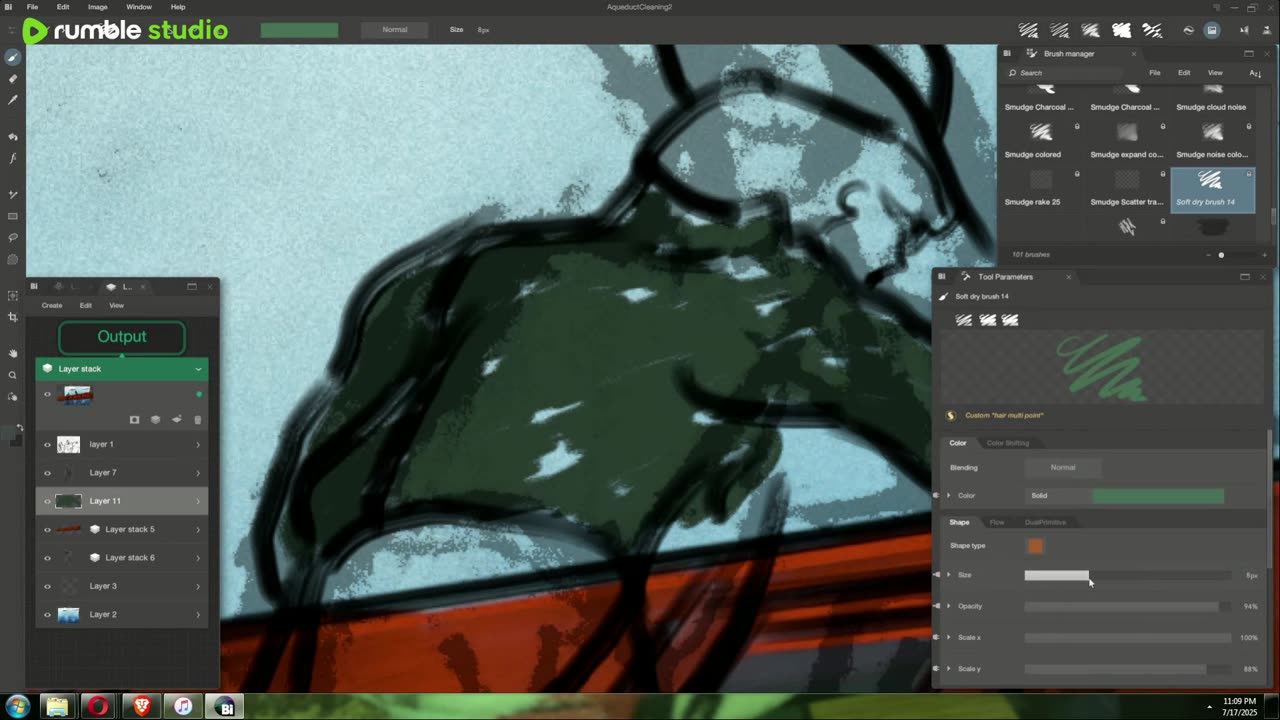The width and height of the screenshot is (1280, 720).
Task: Click the mirror symmetry icon in top toolbar
Action: 1244,30
